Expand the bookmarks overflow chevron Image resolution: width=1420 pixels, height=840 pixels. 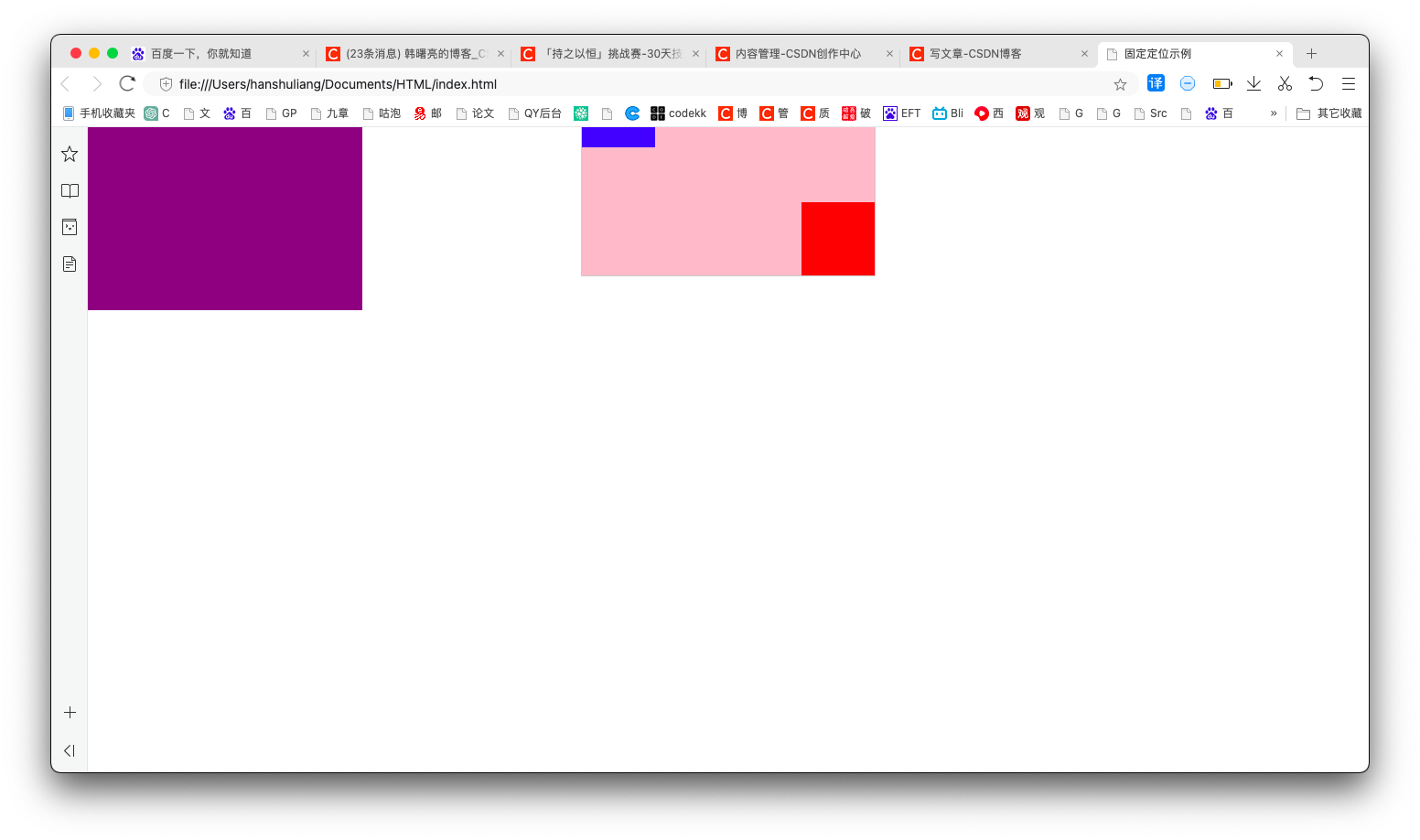pos(1273,113)
